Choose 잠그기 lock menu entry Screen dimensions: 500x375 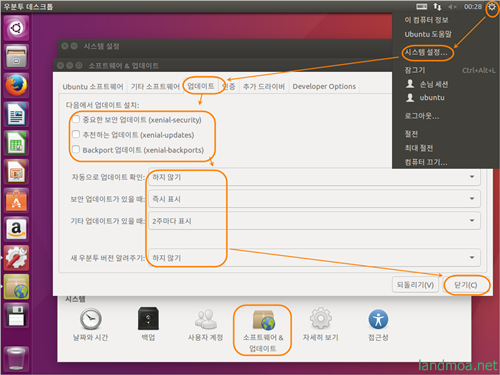tap(415, 70)
